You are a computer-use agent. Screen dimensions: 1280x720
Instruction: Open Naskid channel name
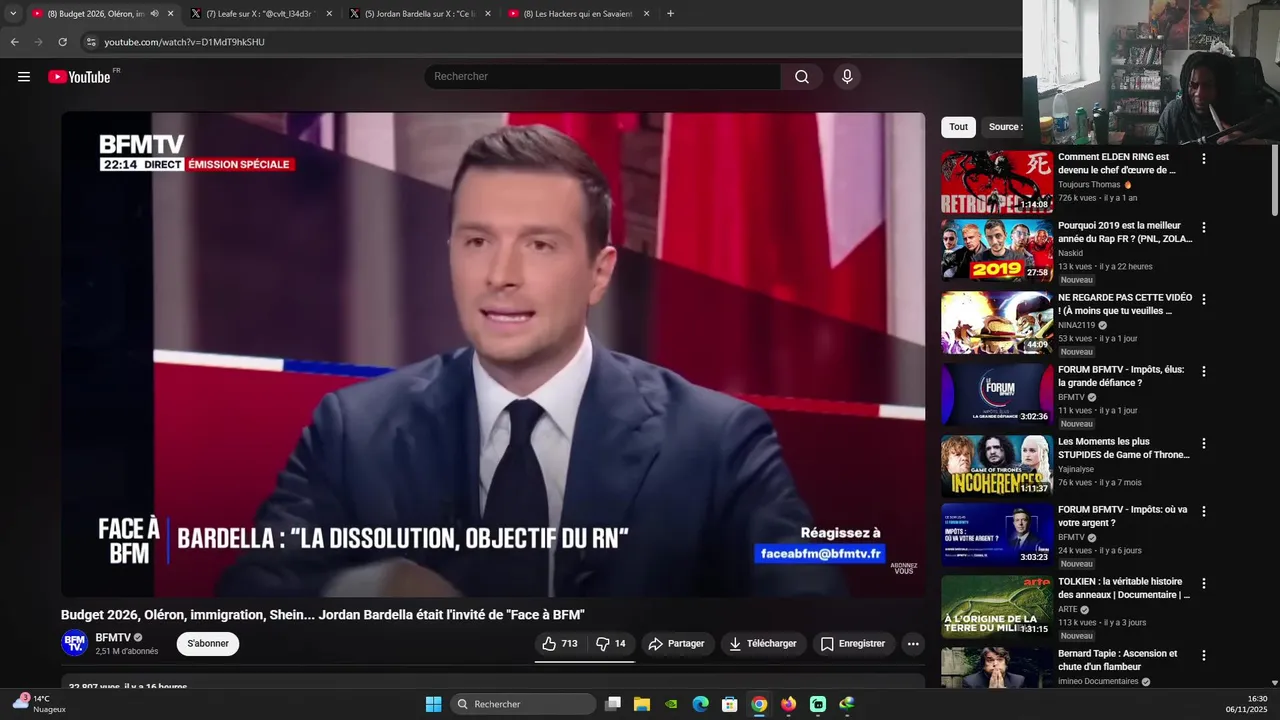(x=1070, y=253)
